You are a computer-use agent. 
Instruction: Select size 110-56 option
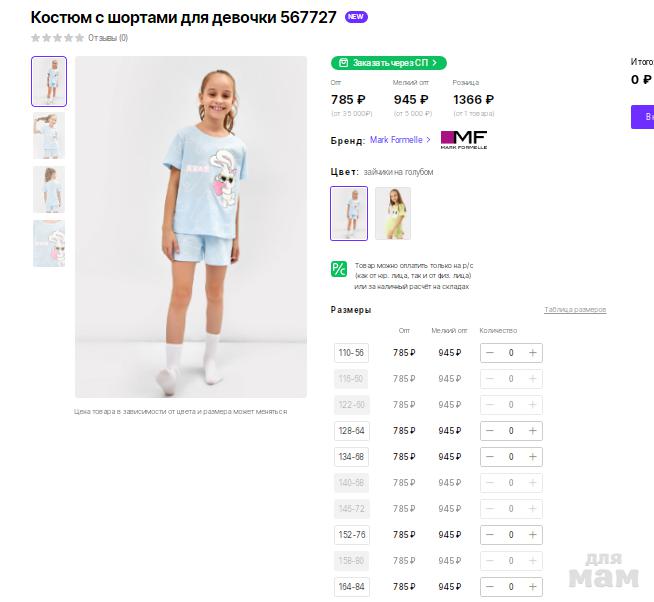coord(351,353)
